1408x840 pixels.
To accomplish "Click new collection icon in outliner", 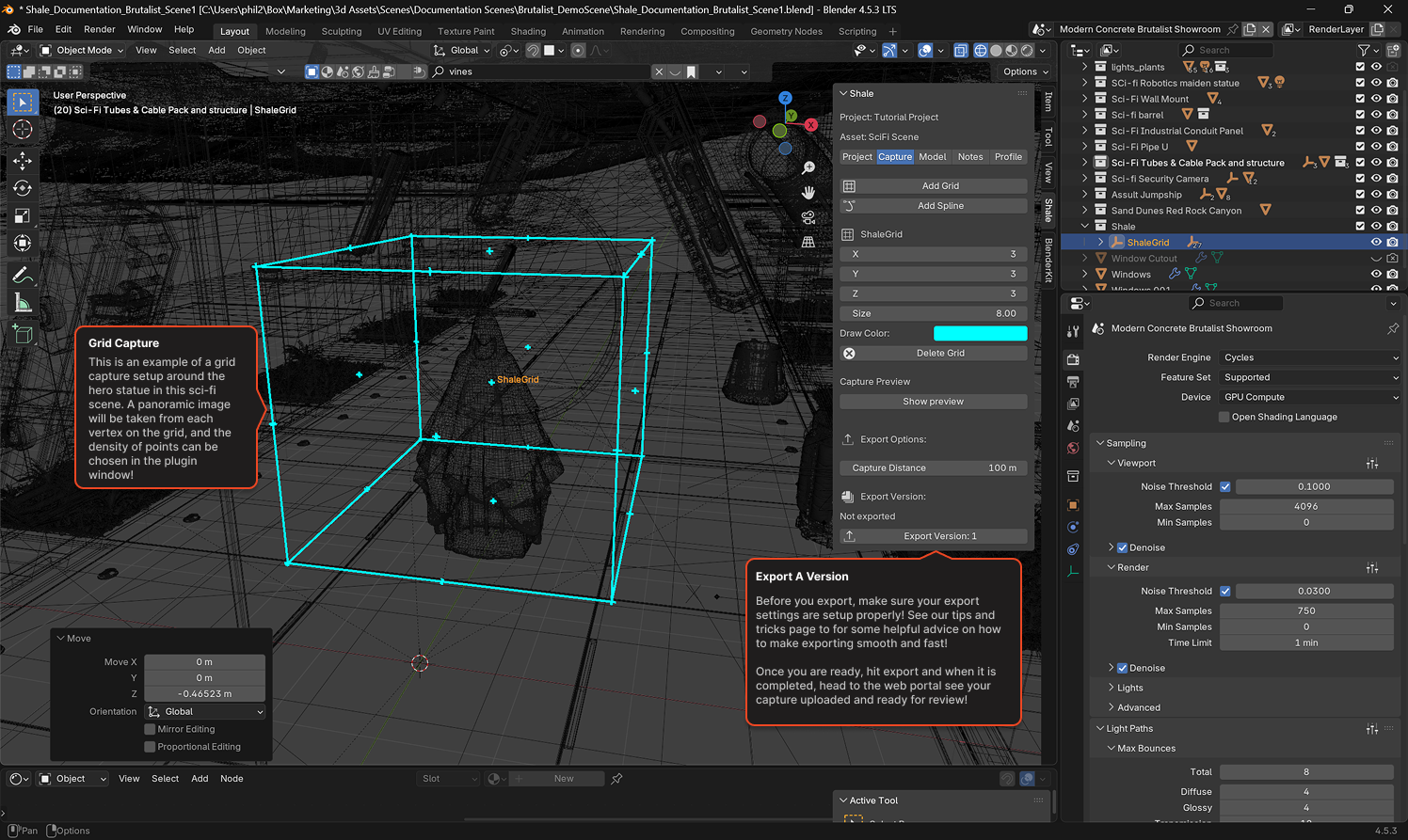I will (1391, 50).
